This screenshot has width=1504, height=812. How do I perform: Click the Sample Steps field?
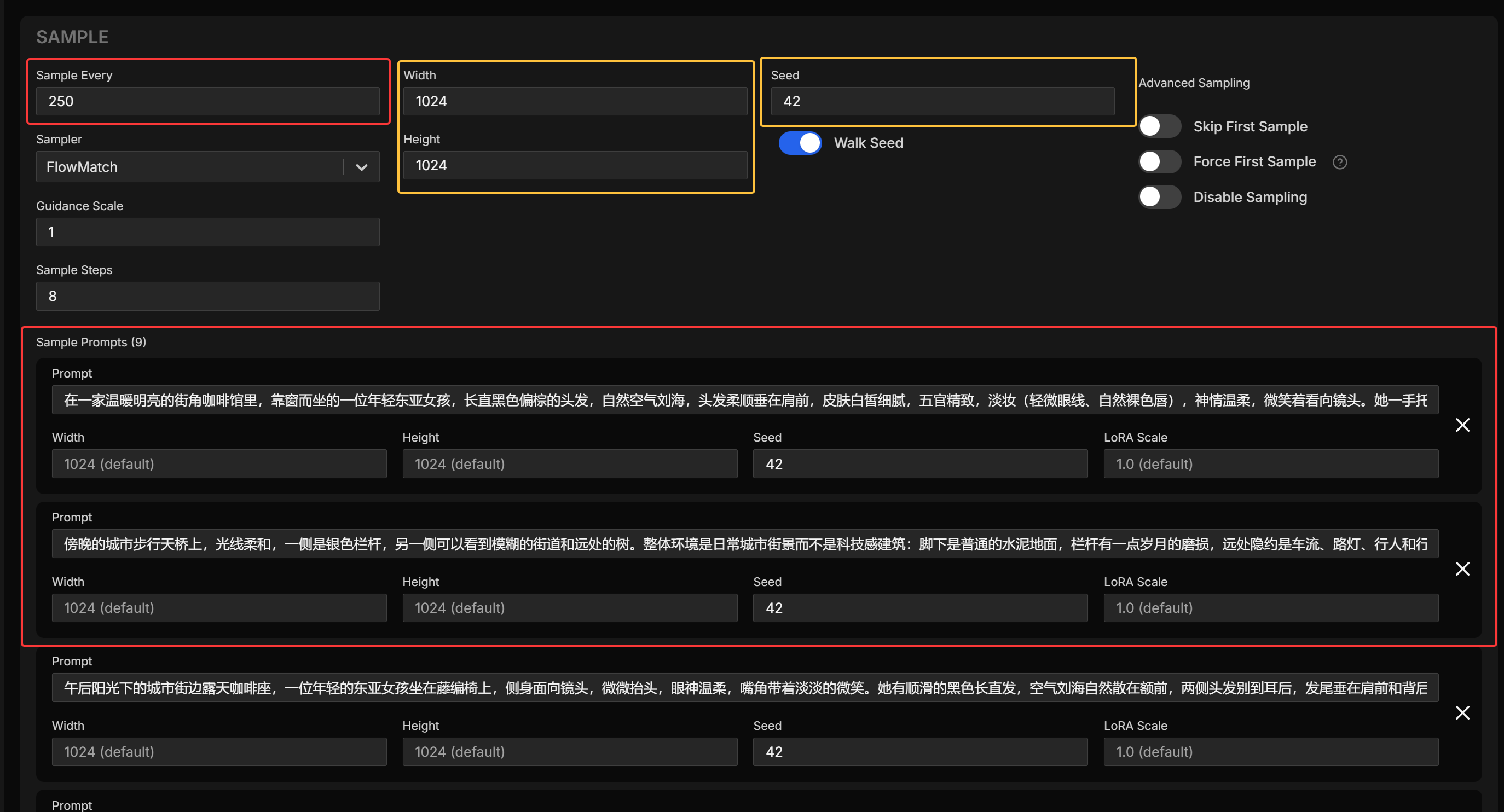coord(207,297)
